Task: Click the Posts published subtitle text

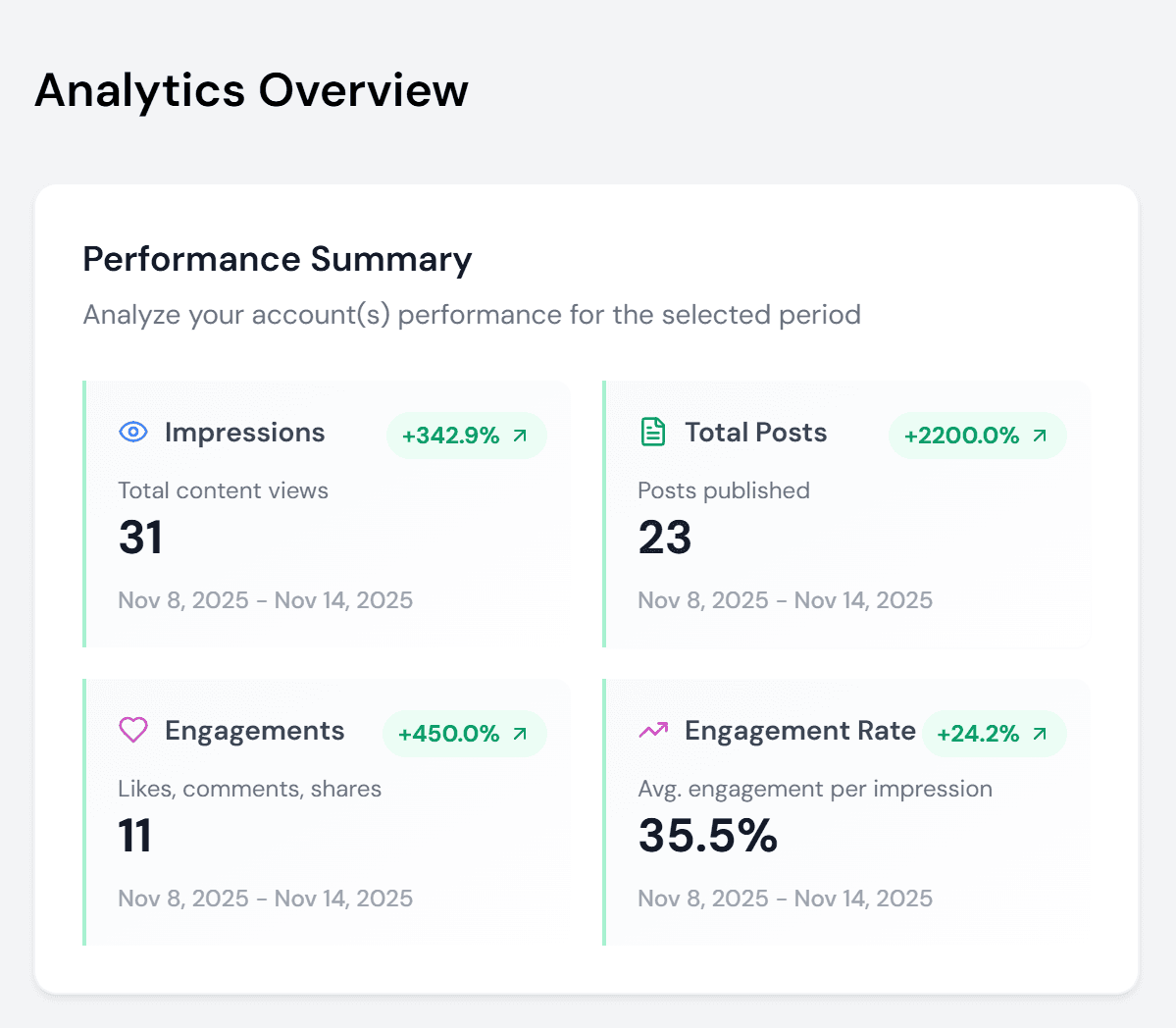Action: (x=724, y=490)
